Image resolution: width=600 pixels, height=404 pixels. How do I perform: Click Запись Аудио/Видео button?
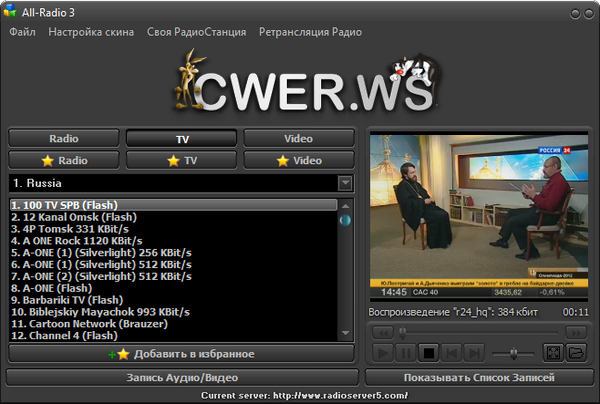point(183,378)
